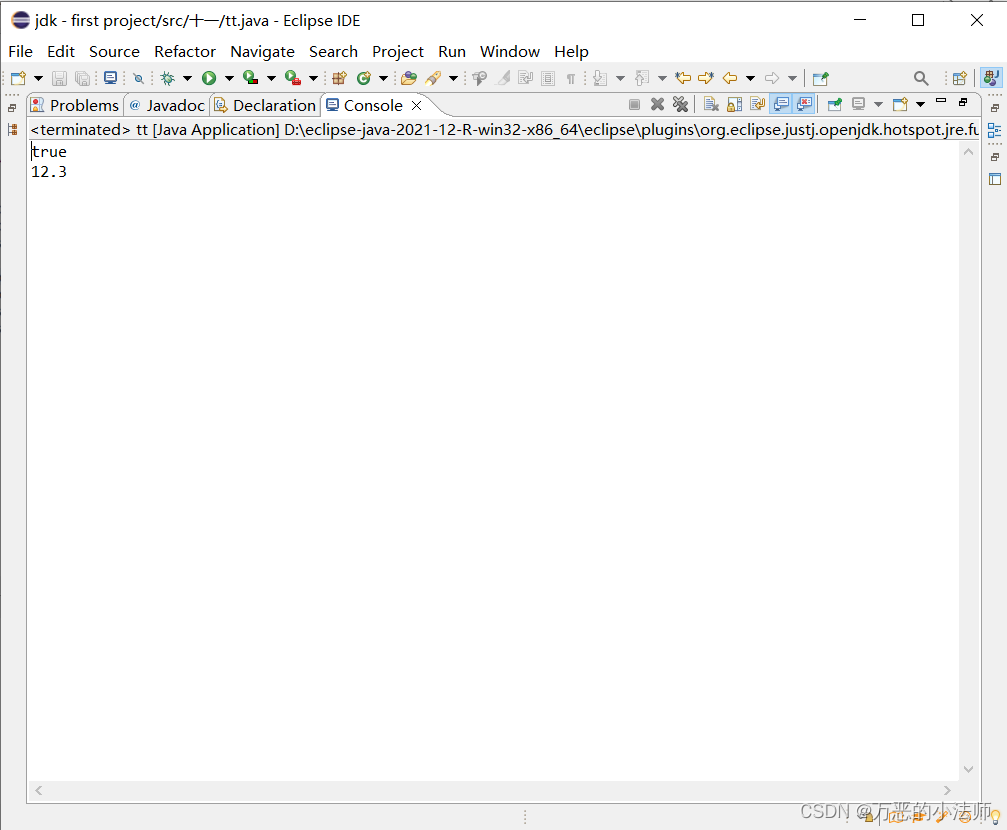1007x830 pixels.
Task: Click the Pin Editor icon in main toolbar
Action: pyautogui.click(x=821, y=78)
